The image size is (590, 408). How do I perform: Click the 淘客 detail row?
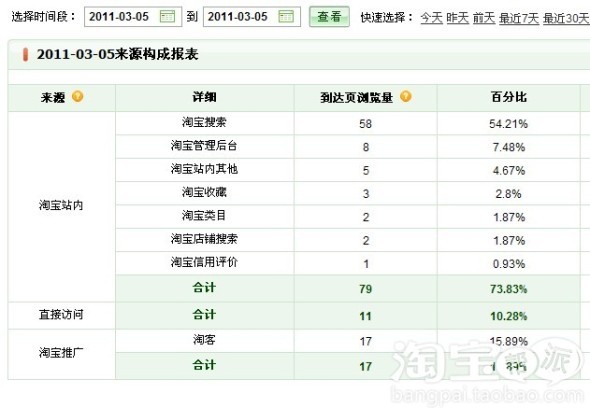[x=348, y=341]
